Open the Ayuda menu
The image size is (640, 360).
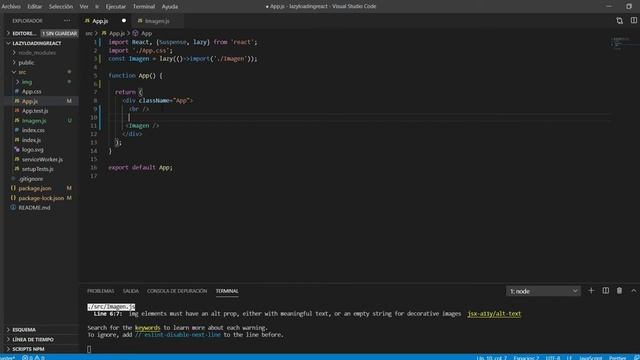click(169, 7)
